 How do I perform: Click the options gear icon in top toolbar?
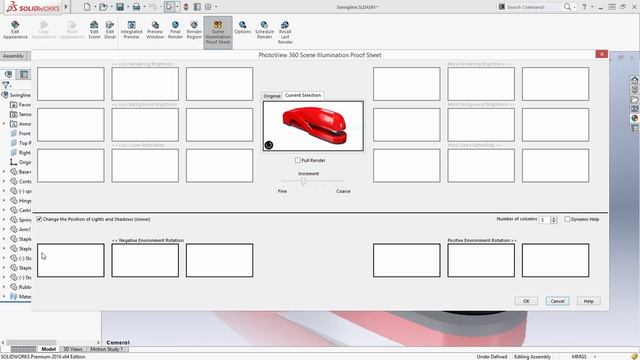click(208, 7)
